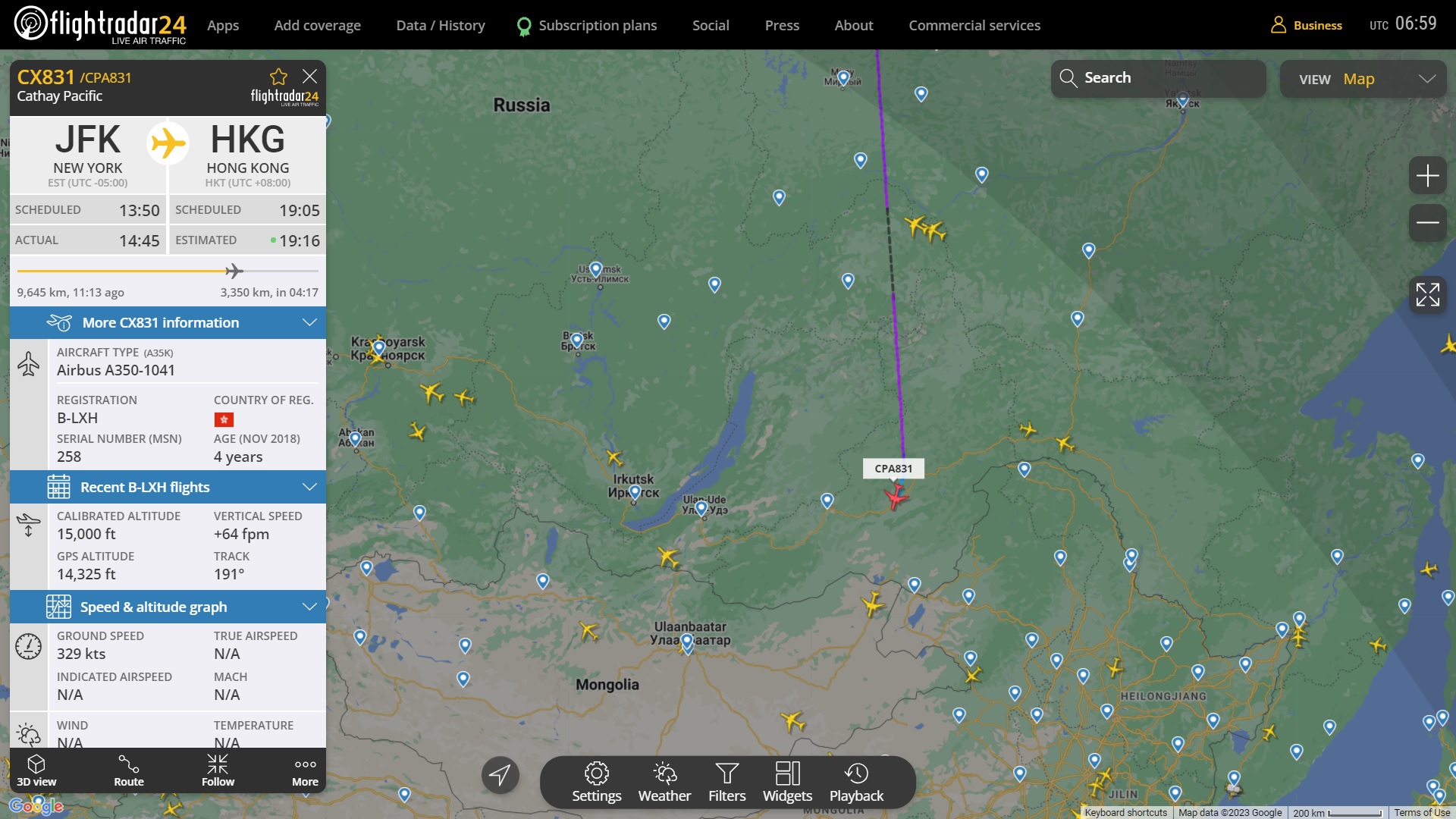The image size is (1456, 819).
Task: Toggle fullscreen map view
Action: (x=1427, y=294)
